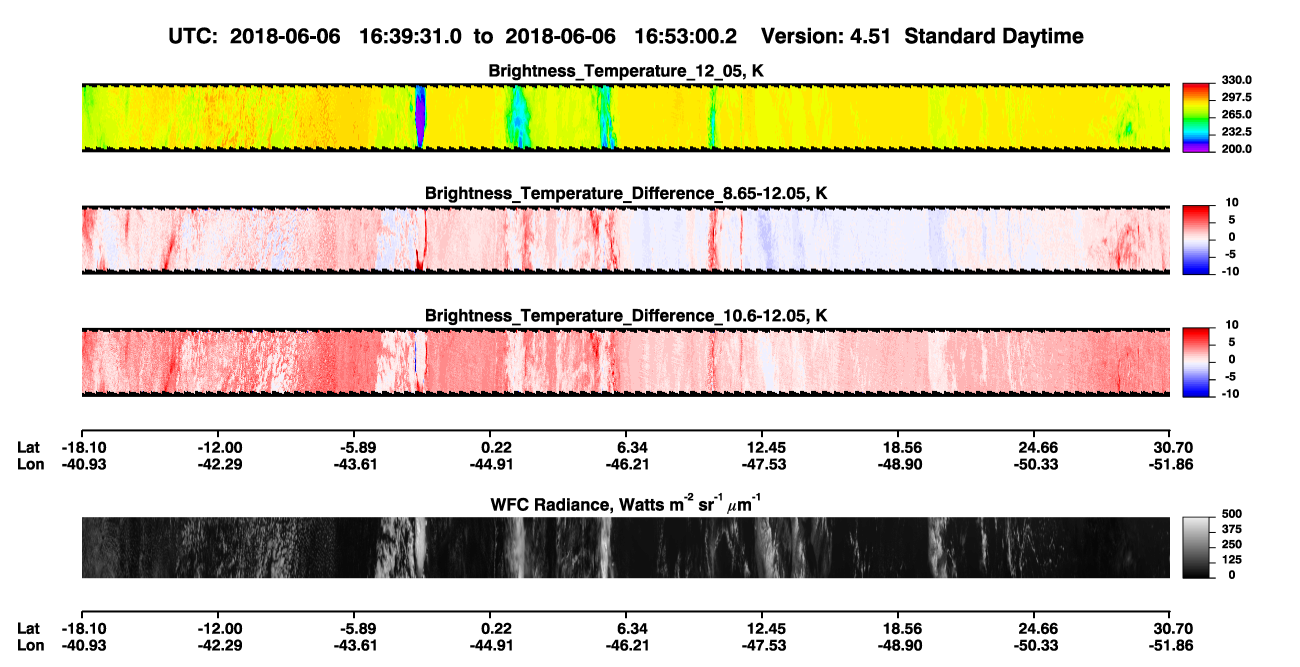Click the -10 label of 8.65-12.05 colorbar
Screen dimensions: 1300x667
tap(1229, 271)
